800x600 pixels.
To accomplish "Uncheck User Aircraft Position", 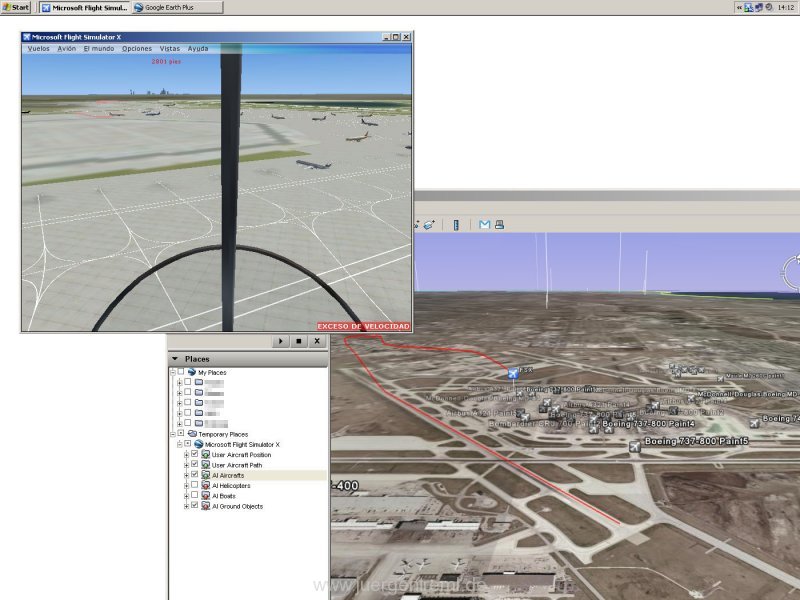I will pos(194,454).
